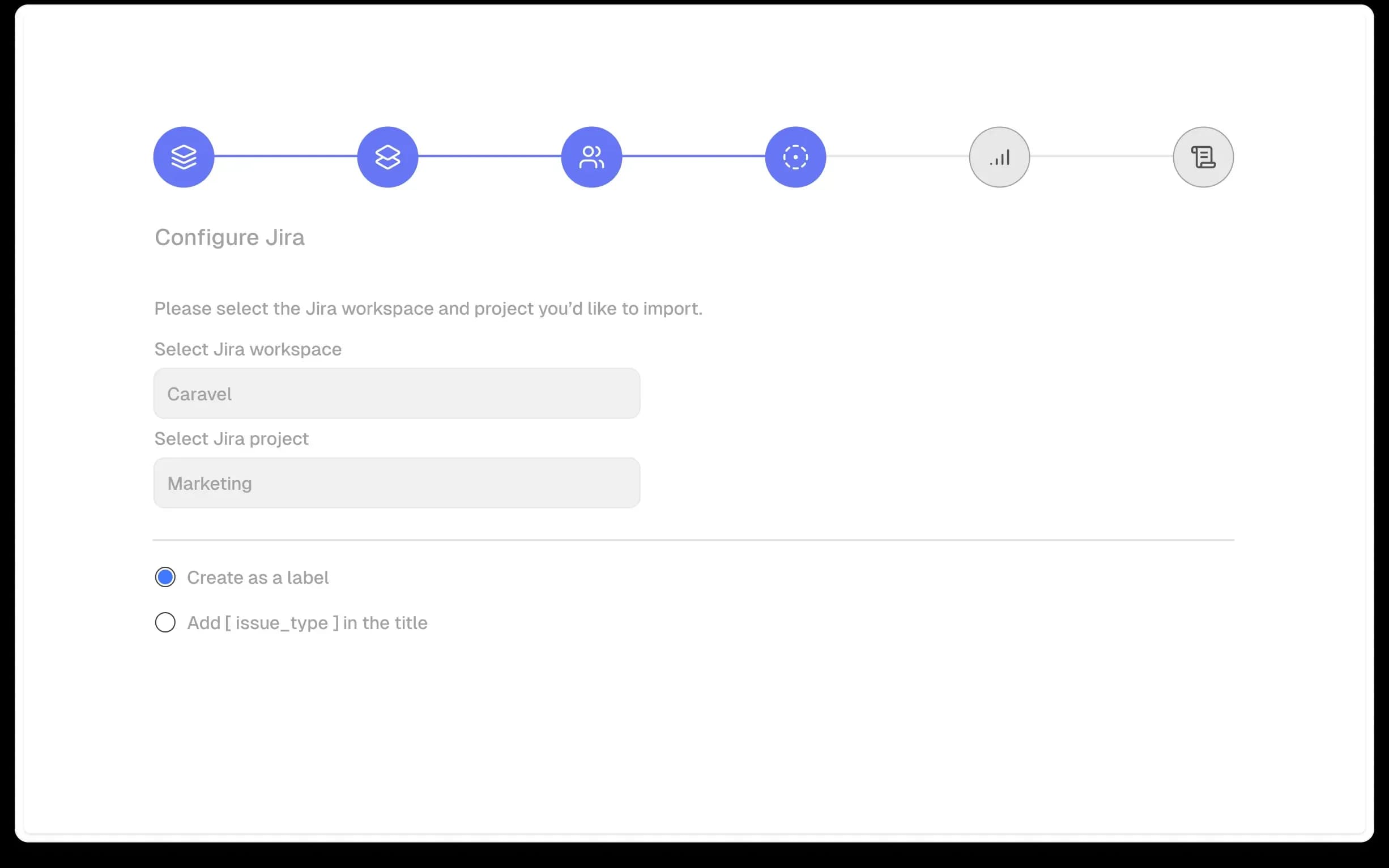
Task: Click grey connector line before the scroll step
Action: pyautogui.click(x=1101, y=156)
